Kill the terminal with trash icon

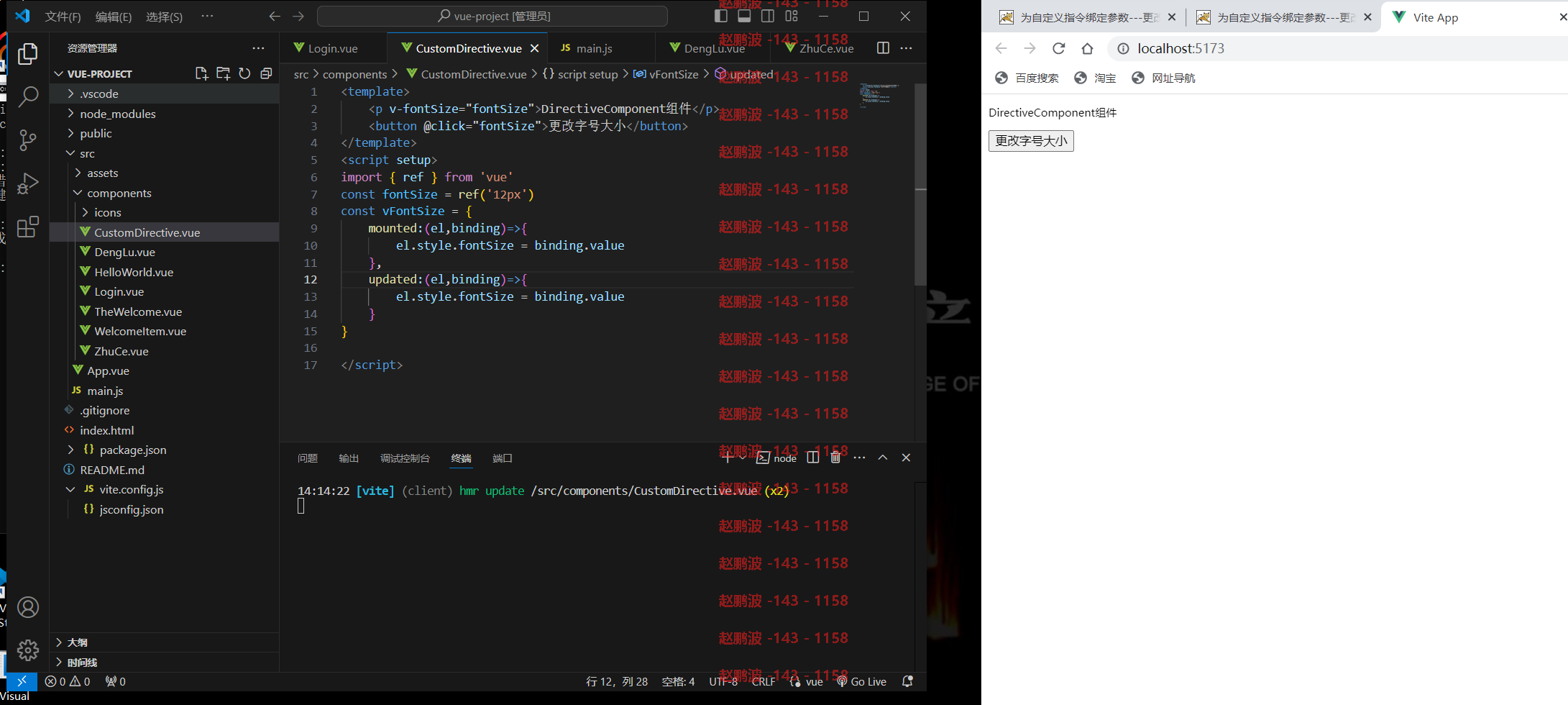[835, 458]
